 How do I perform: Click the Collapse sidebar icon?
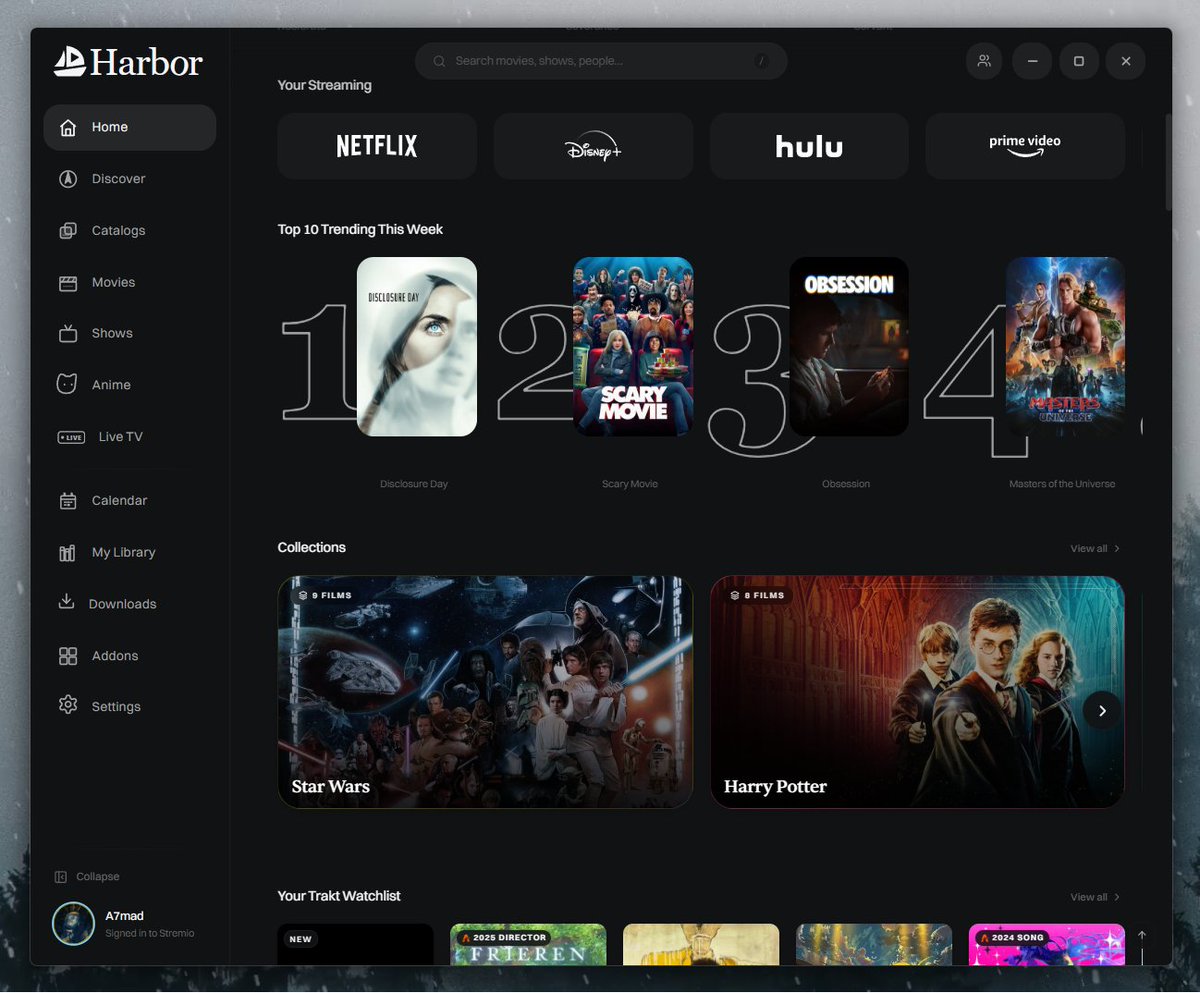[x=61, y=877]
